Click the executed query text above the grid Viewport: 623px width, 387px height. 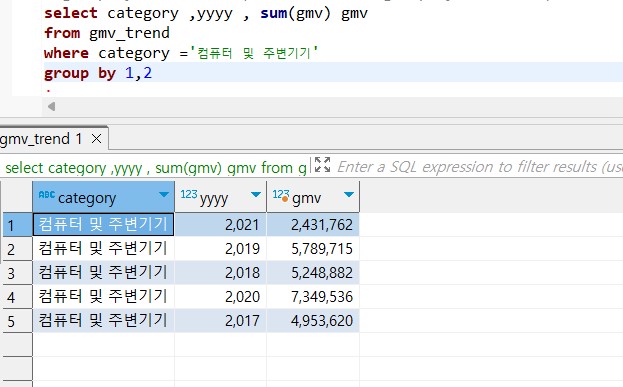coord(155,168)
